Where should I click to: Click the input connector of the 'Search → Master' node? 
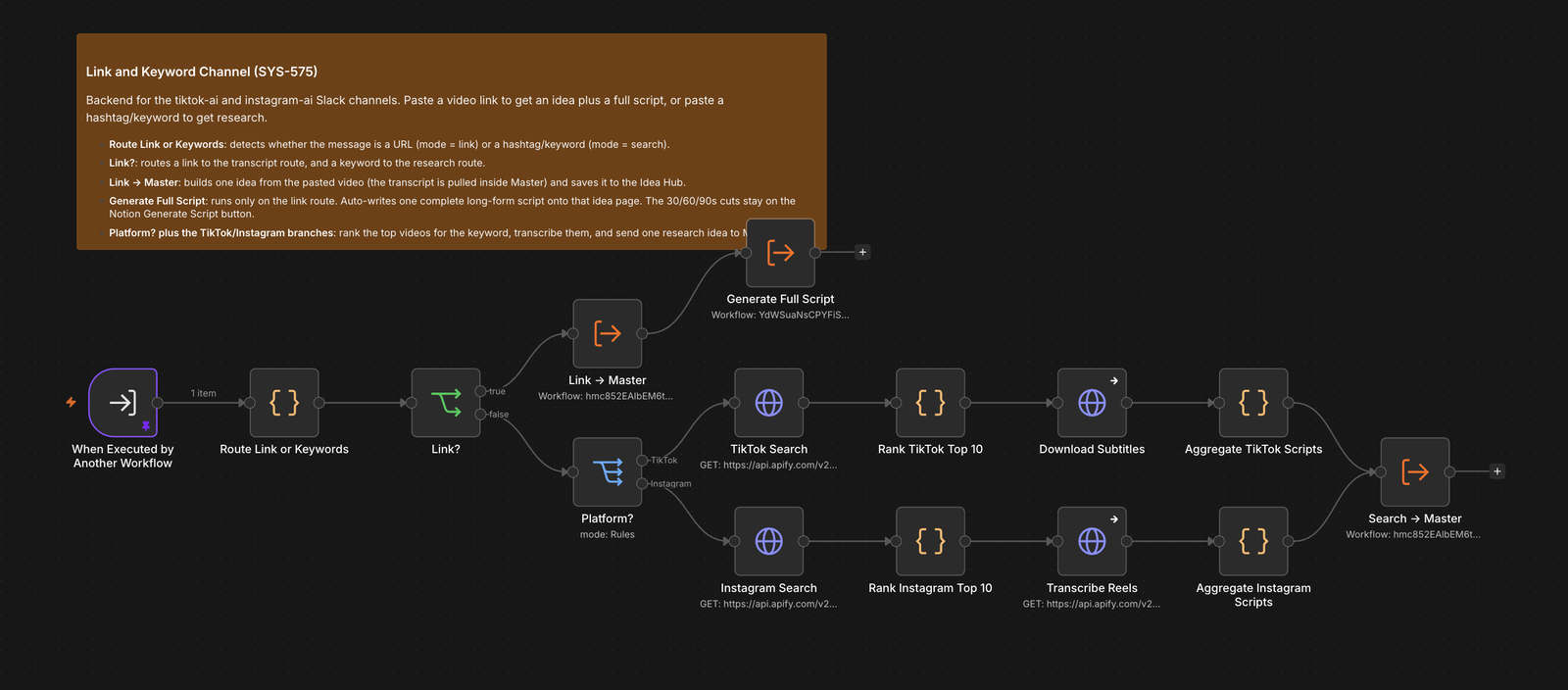(1381, 472)
